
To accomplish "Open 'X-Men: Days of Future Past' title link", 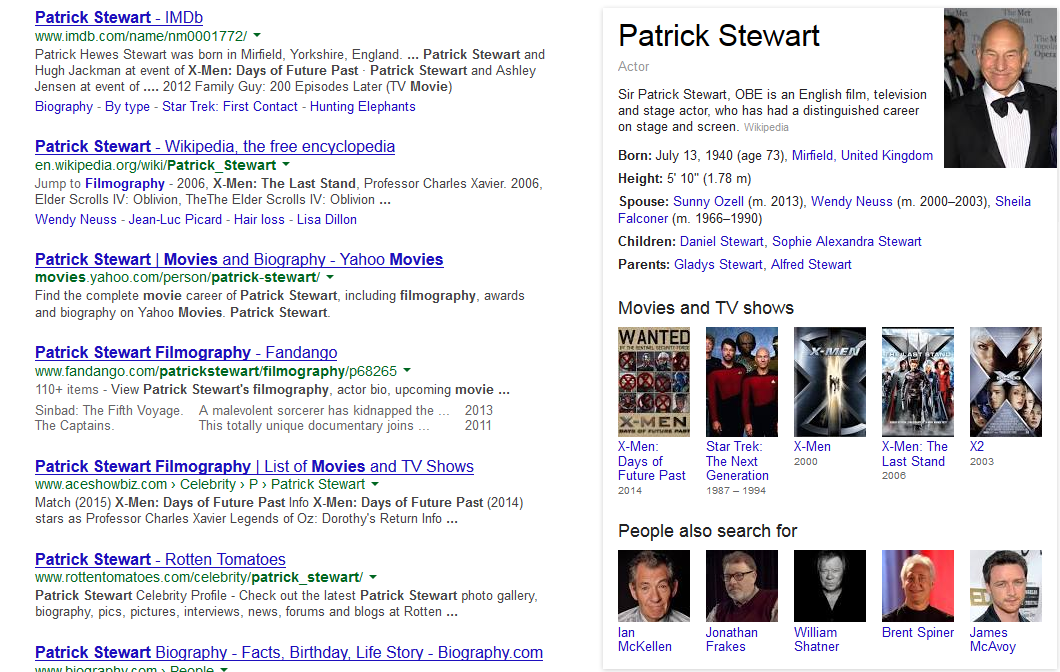I will coord(652,461).
